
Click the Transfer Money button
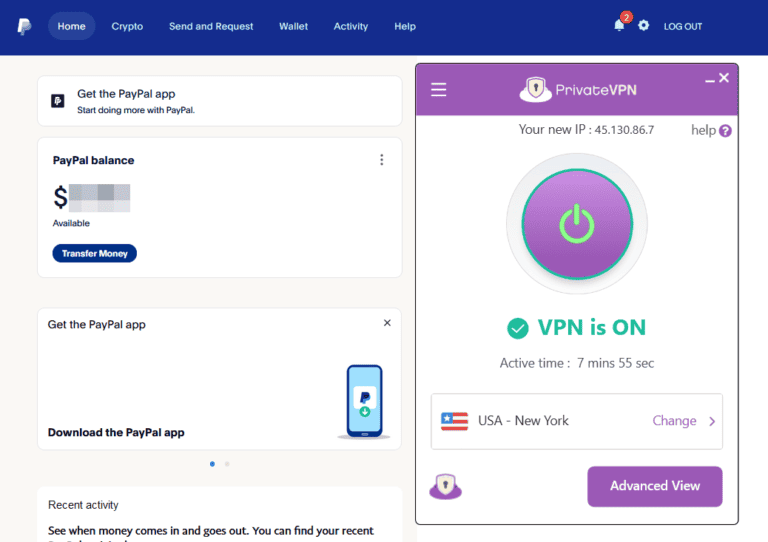(94, 254)
